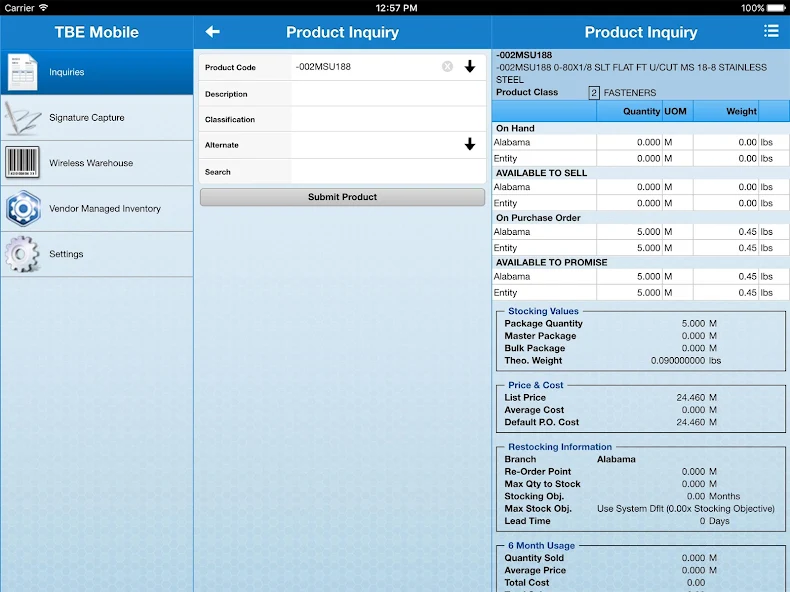Expand the Product Code dropdown arrow
Viewport: 790px width, 592px height.
pyautogui.click(x=470, y=67)
